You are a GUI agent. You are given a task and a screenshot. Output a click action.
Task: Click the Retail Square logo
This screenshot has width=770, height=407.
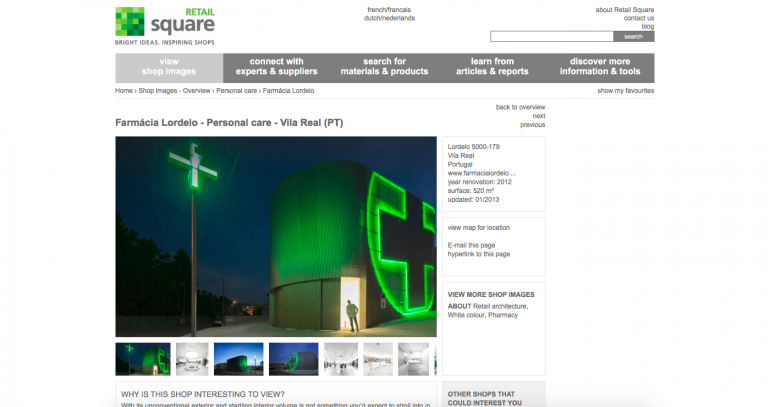click(165, 27)
